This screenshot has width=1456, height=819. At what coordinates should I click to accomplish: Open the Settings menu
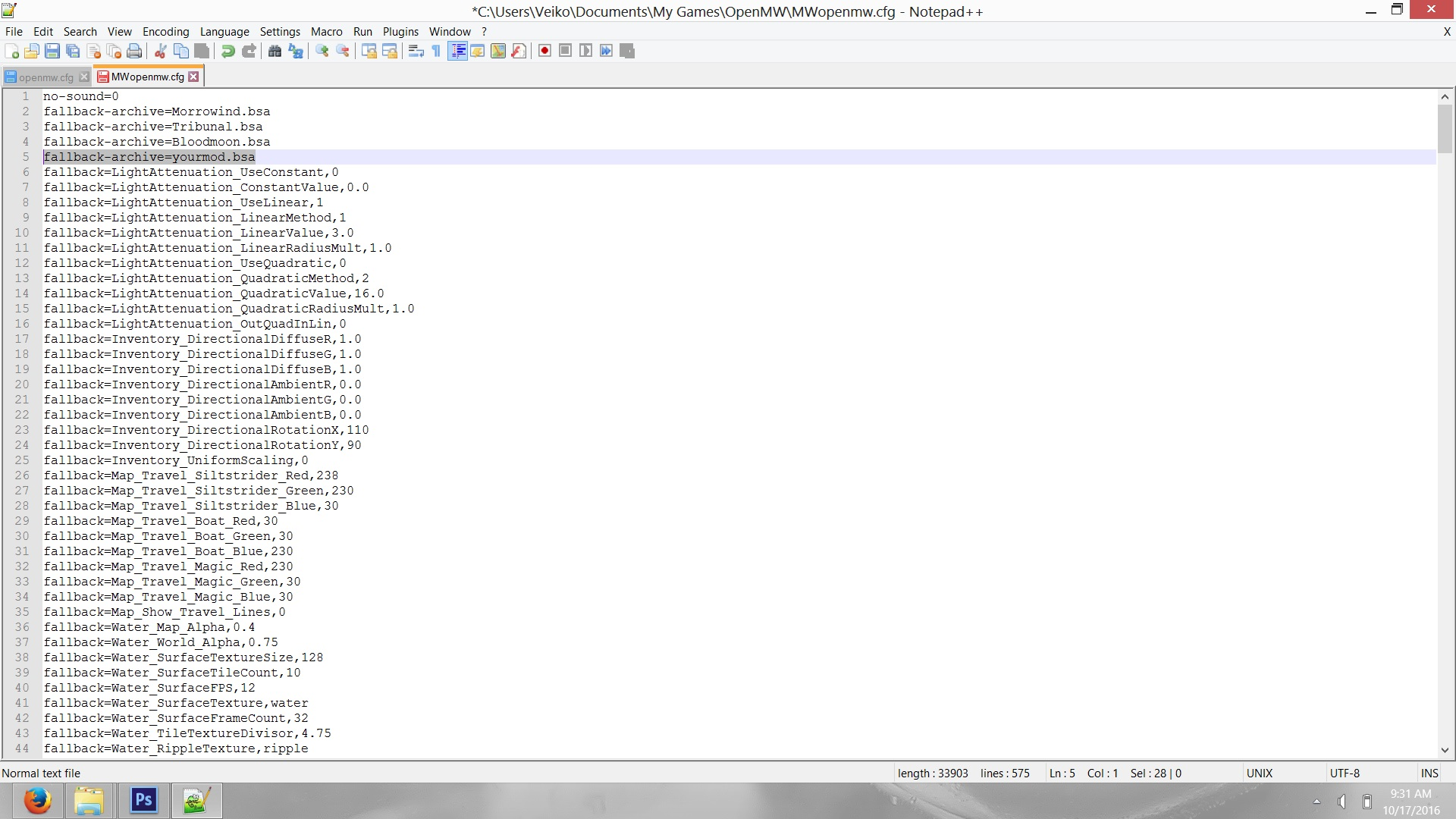coord(280,31)
